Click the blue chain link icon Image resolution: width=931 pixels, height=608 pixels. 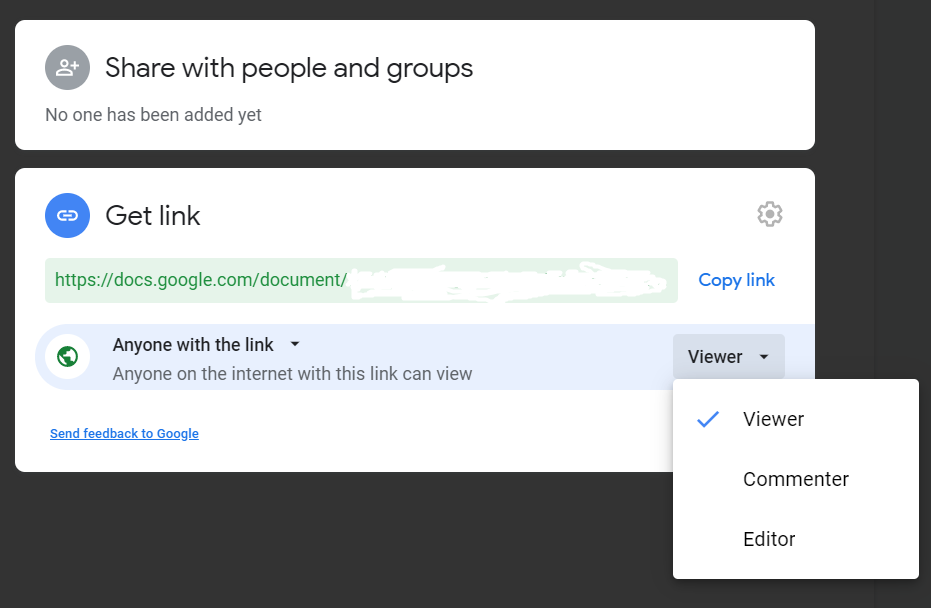pos(67,215)
